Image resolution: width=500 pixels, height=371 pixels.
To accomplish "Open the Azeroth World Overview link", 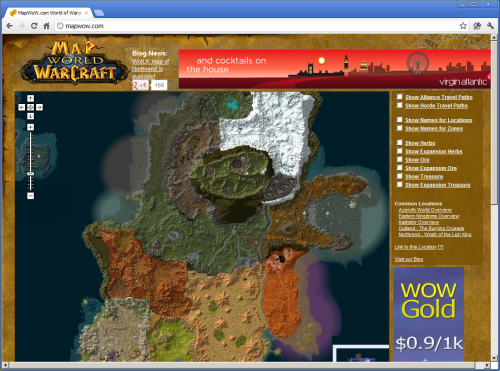I will [x=425, y=210].
